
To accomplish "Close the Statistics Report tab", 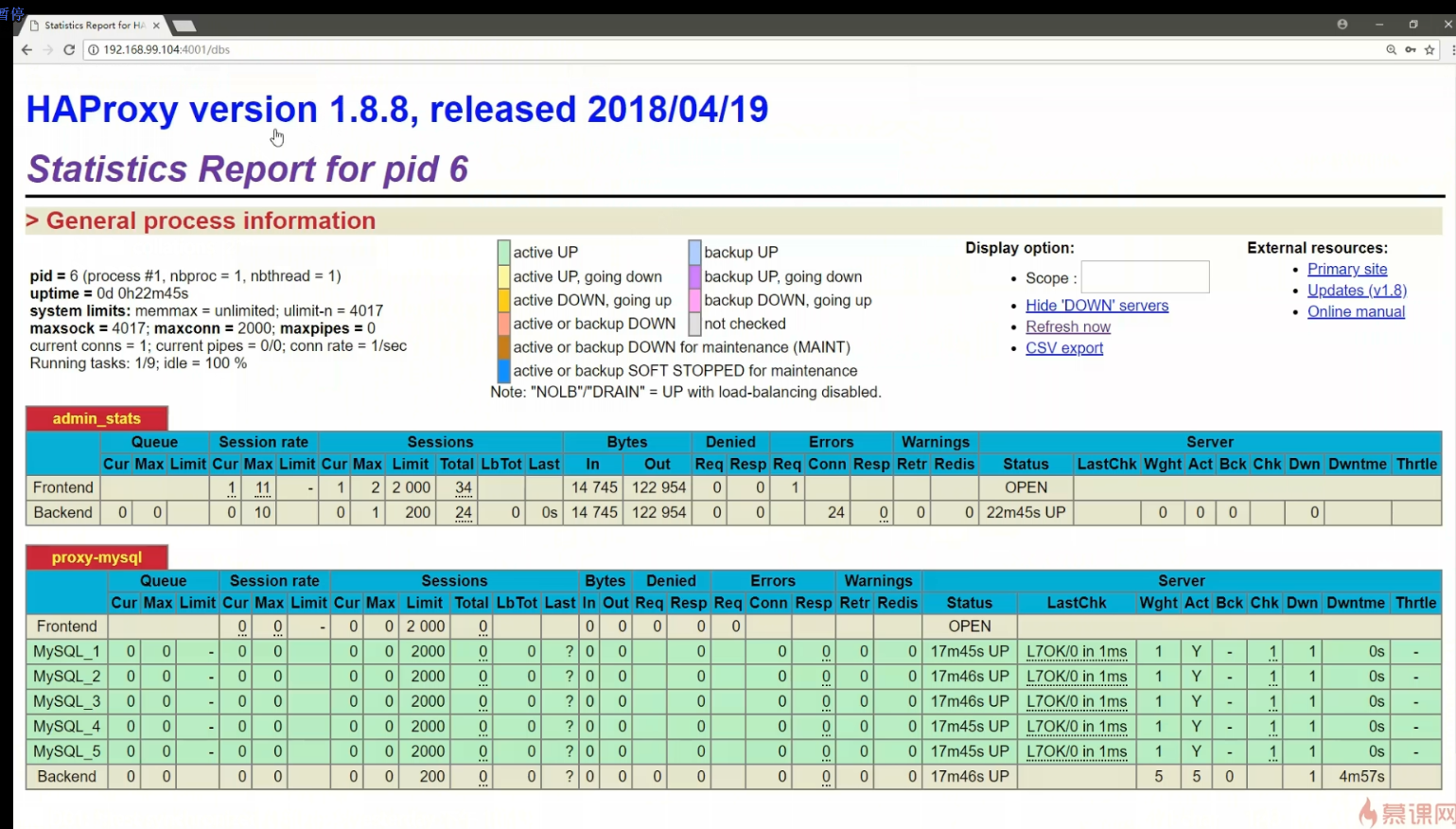I will pyautogui.click(x=156, y=26).
